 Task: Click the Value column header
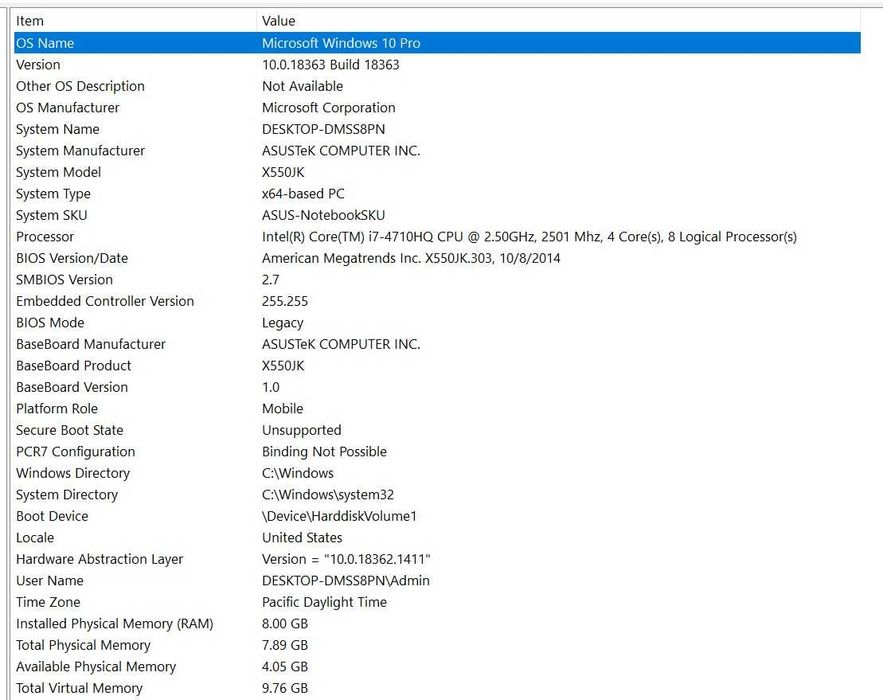click(x=559, y=21)
